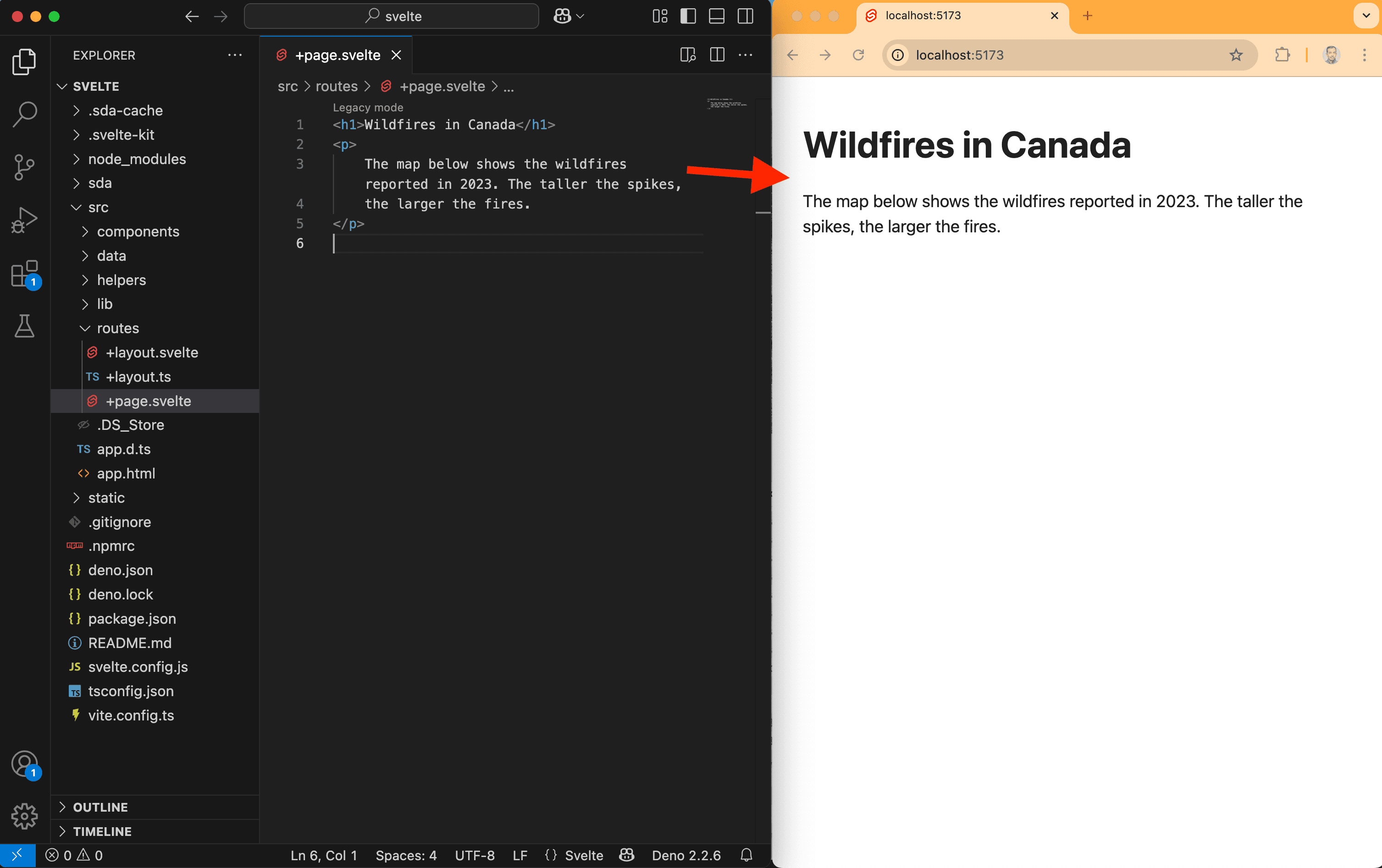The width and height of the screenshot is (1382, 868).
Task: Show errors and warnings count panel
Action: pos(74,855)
